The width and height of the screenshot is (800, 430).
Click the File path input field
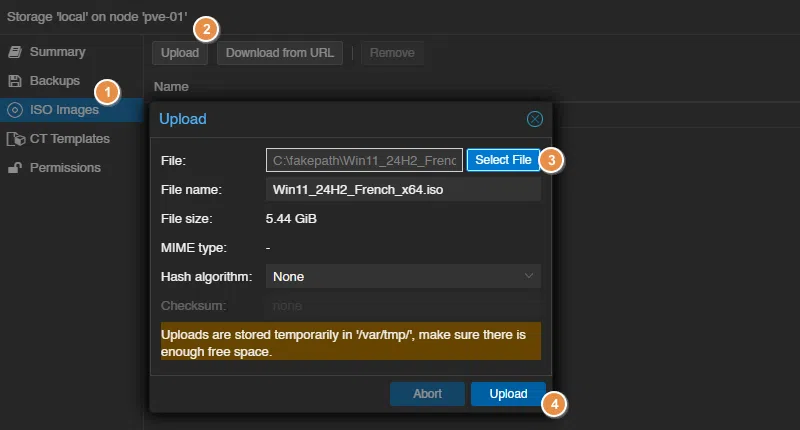(364, 160)
